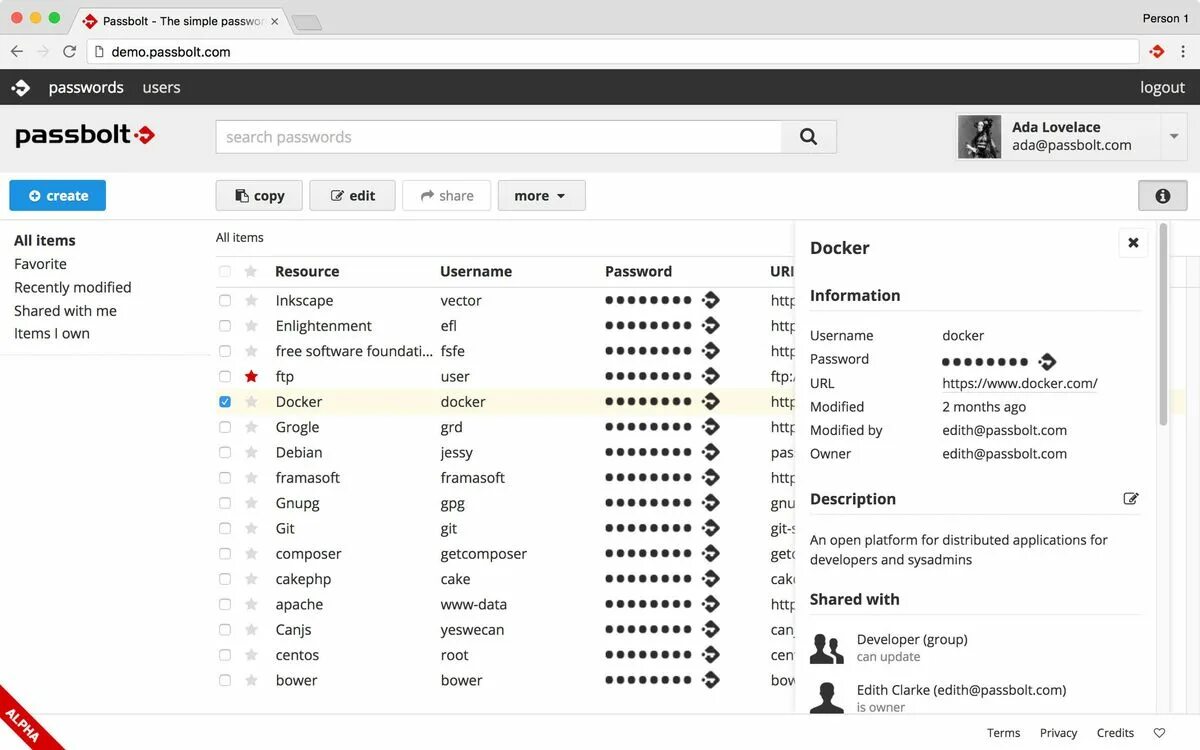Click the share button
1200x750 pixels.
point(446,196)
